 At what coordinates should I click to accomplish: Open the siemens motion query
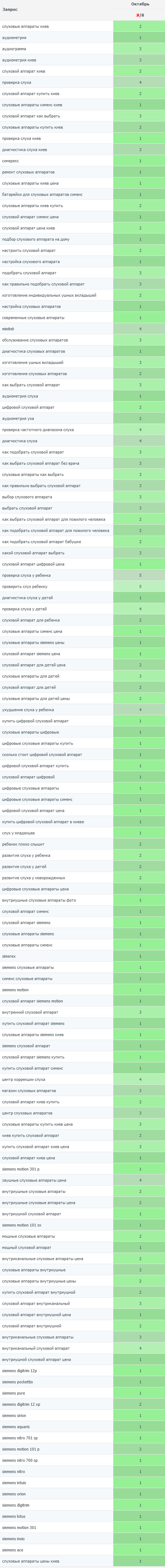tap(15, 990)
